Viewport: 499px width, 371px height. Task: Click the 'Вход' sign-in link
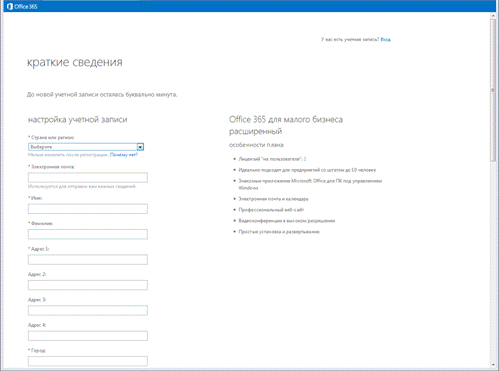click(386, 39)
